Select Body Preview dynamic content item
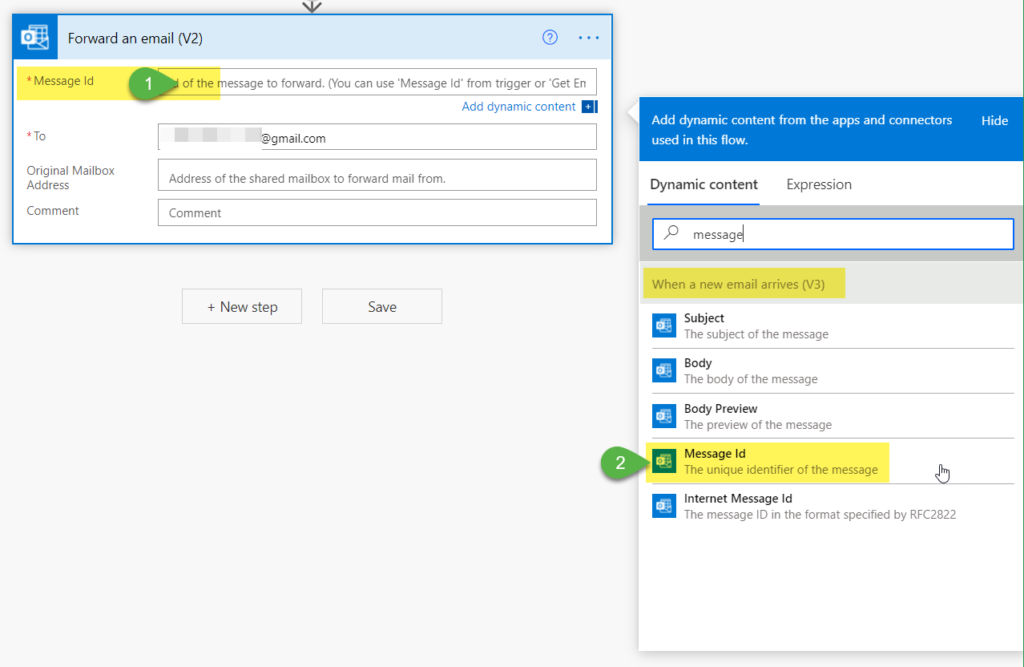 833,415
